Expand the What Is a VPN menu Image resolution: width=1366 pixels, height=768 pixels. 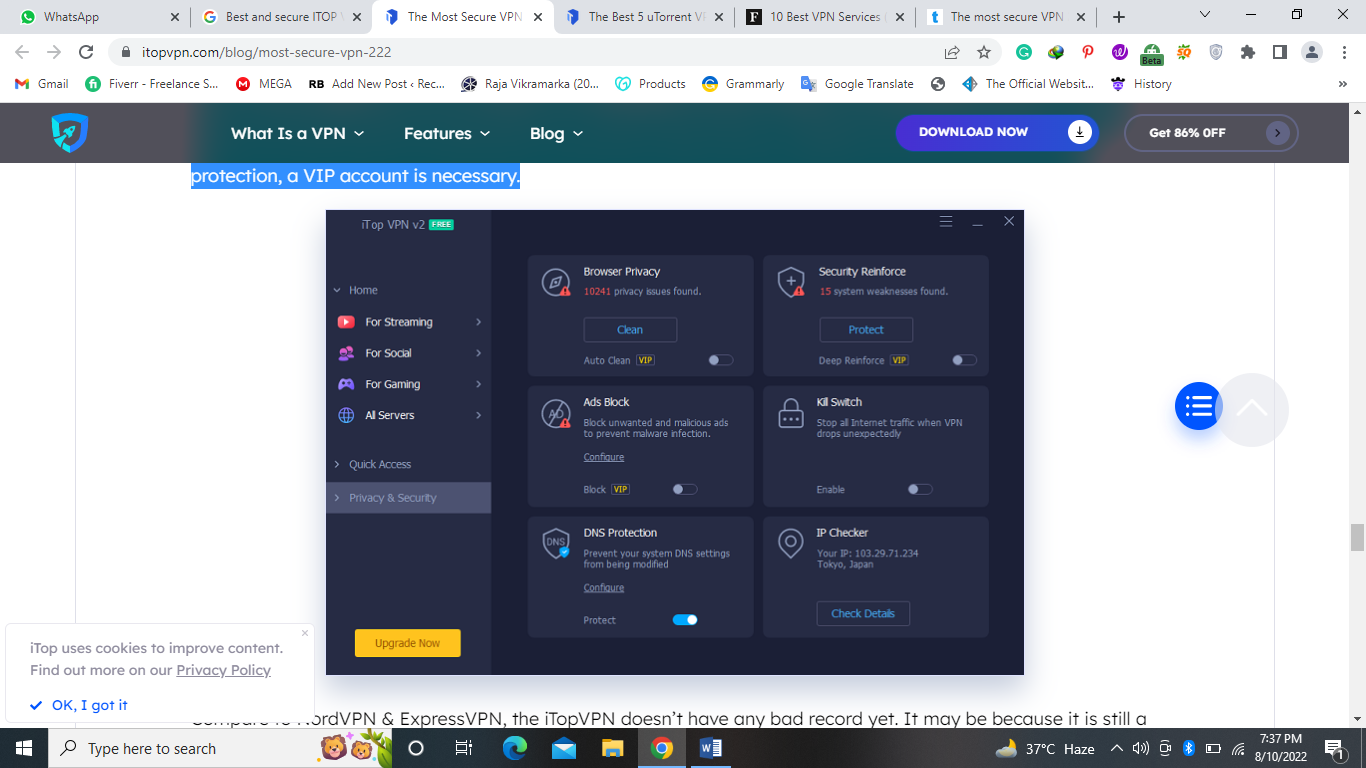(x=297, y=133)
